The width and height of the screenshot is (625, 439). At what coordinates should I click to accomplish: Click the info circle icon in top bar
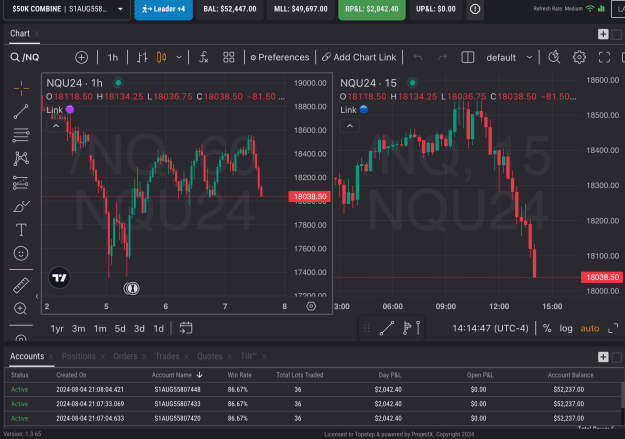[x=475, y=9]
